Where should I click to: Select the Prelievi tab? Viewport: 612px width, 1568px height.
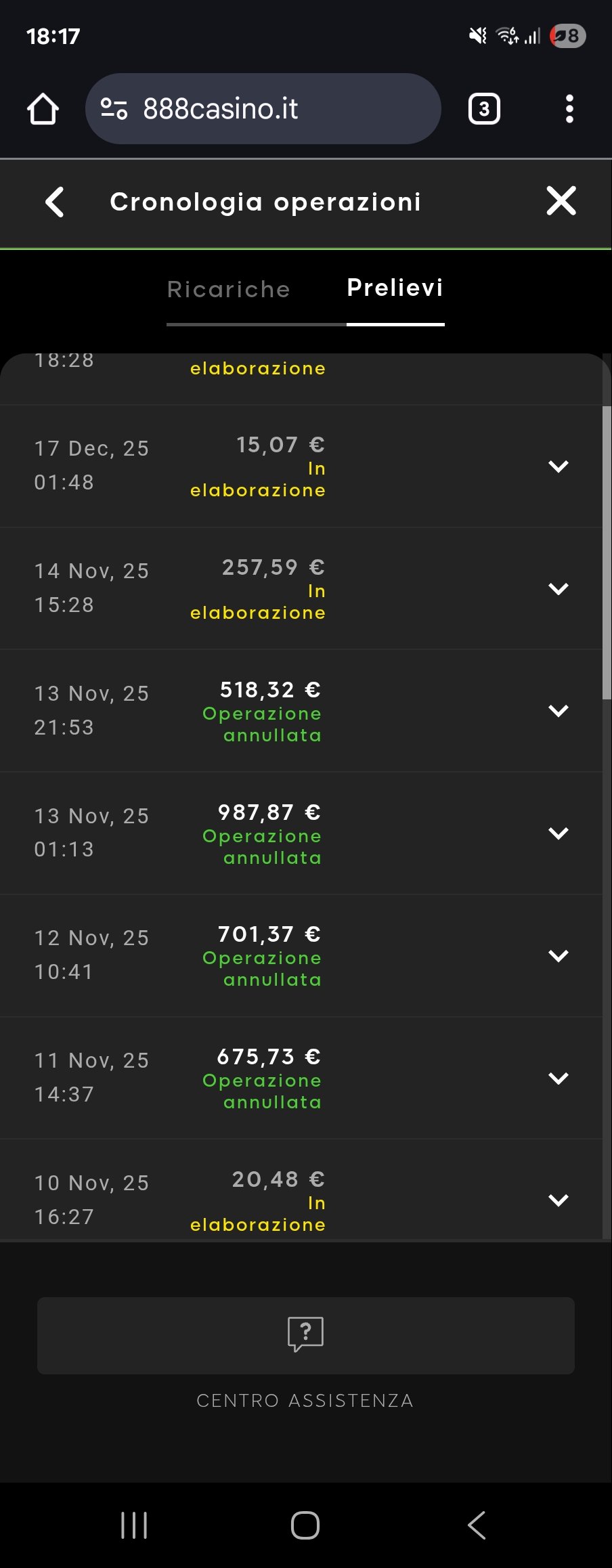[x=395, y=288]
